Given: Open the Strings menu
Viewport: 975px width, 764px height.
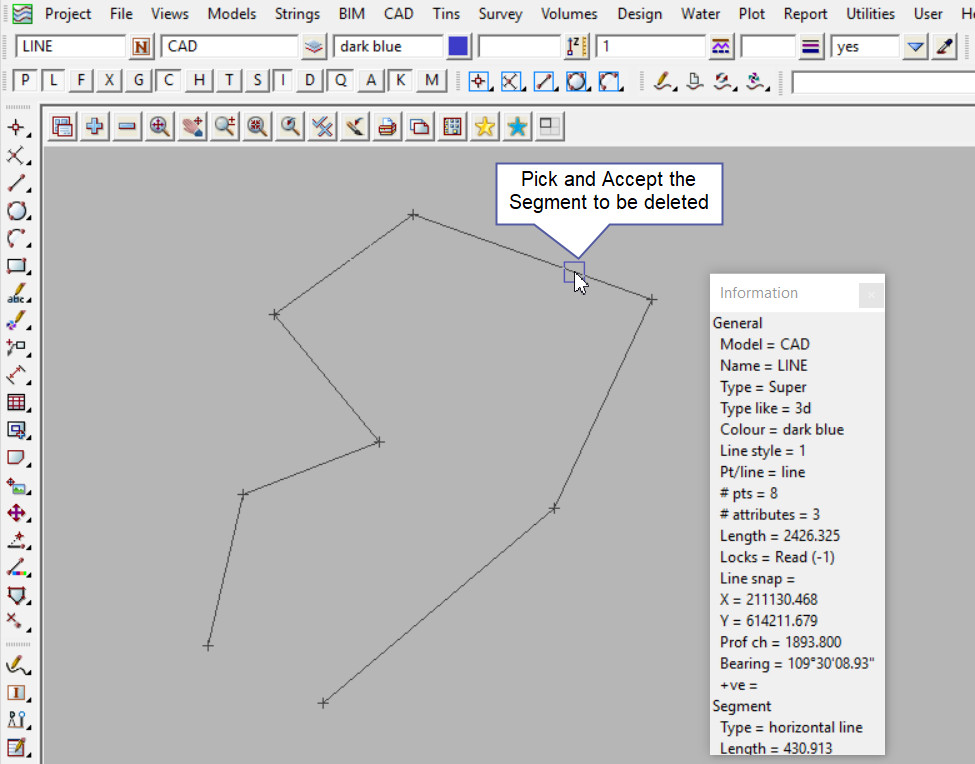Looking at the screenshot, I should click(297, 14).
